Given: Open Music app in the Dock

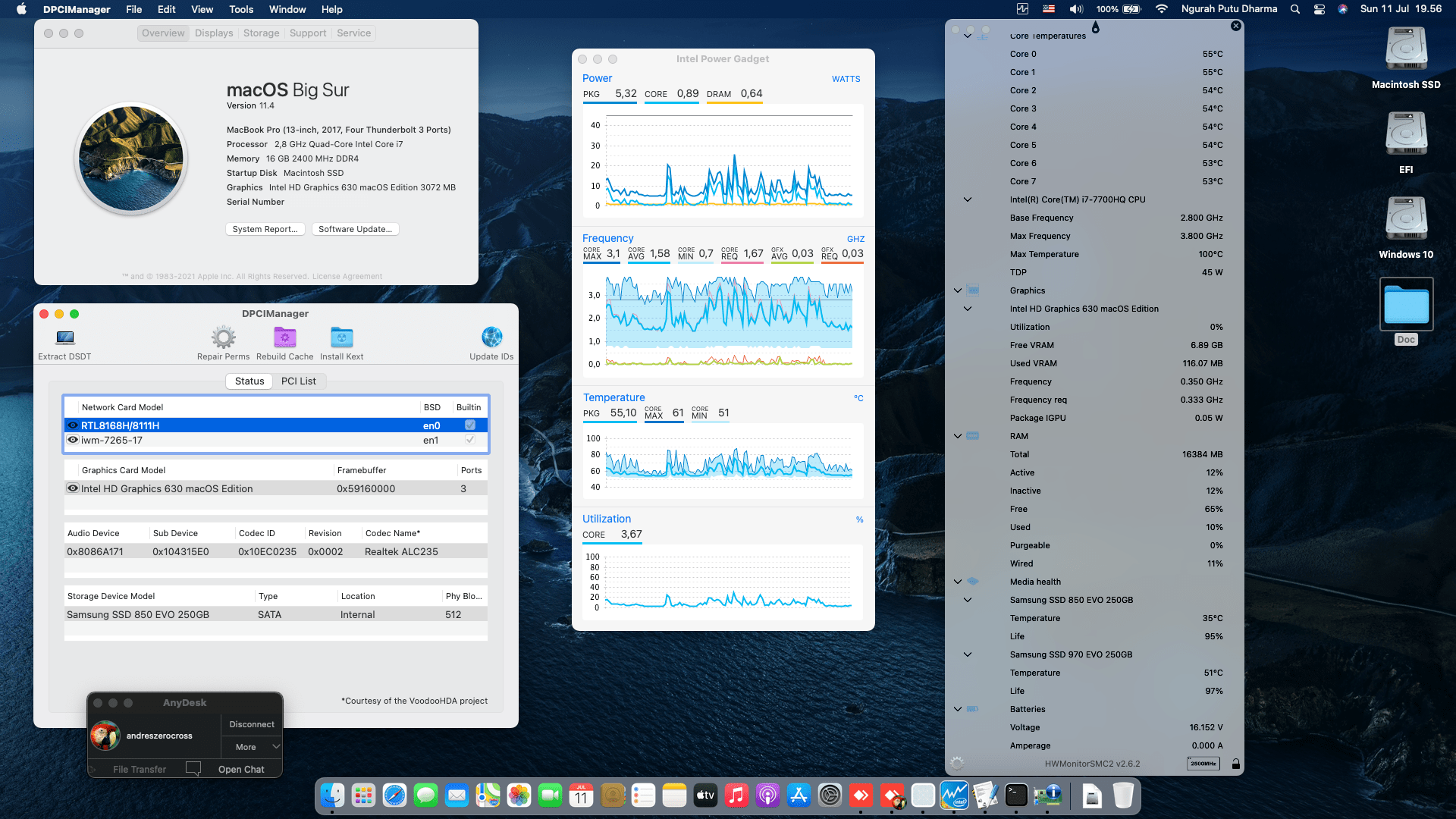Looking at the screenshot, I should pos(736,795).
